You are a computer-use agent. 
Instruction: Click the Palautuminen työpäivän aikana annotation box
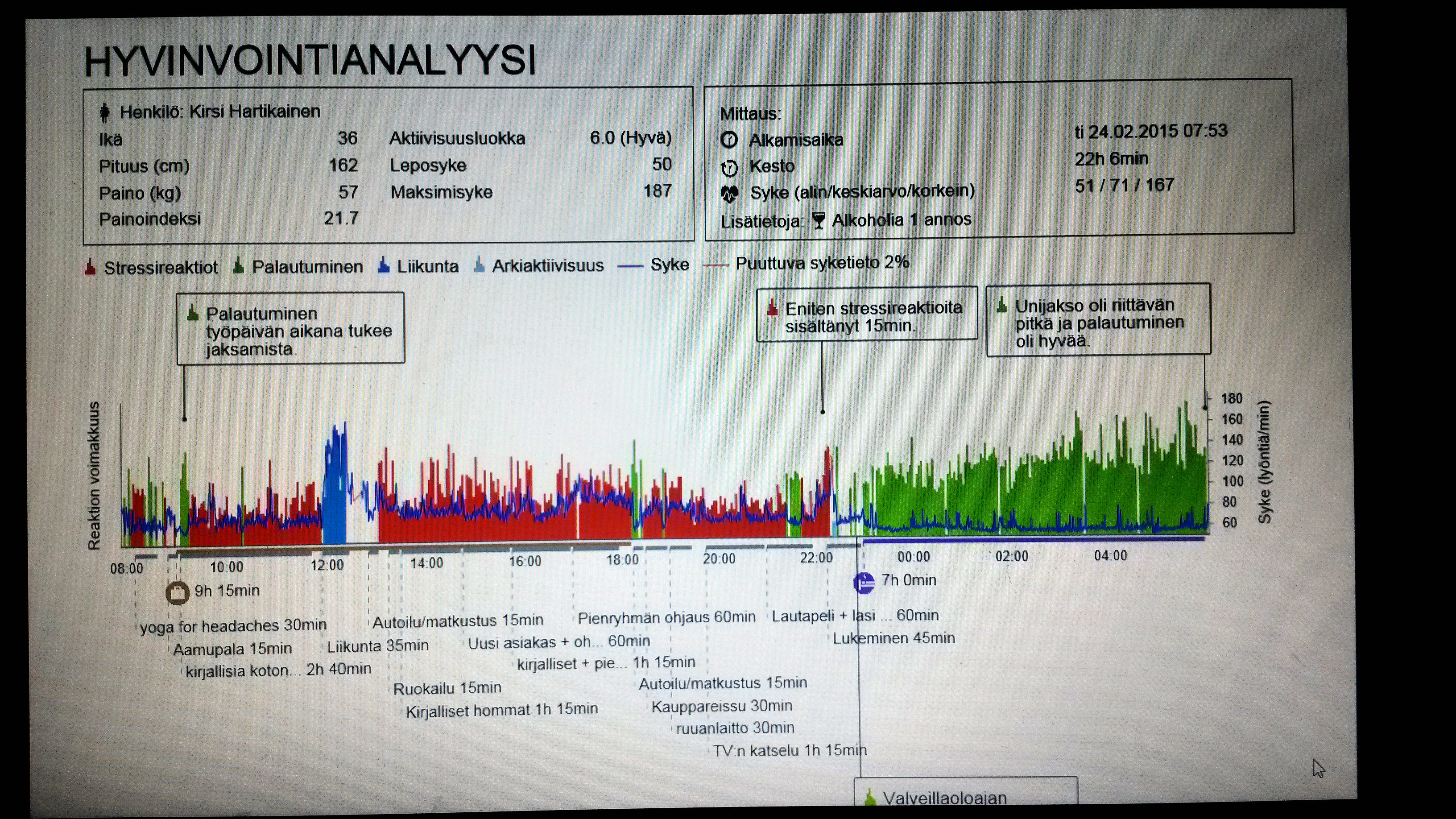(290, 328)
